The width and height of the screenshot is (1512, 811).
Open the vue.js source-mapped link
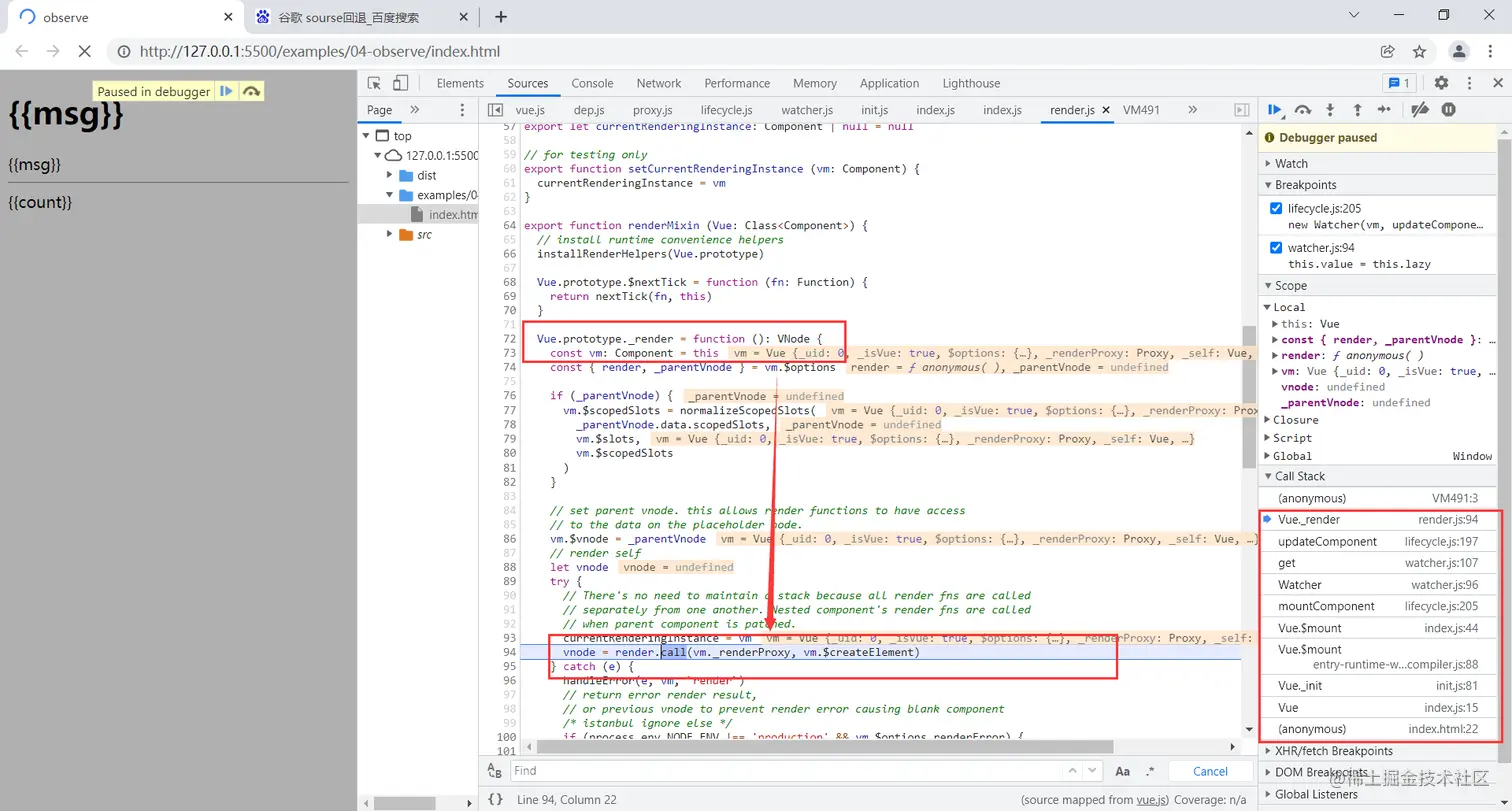(1149, 800)
